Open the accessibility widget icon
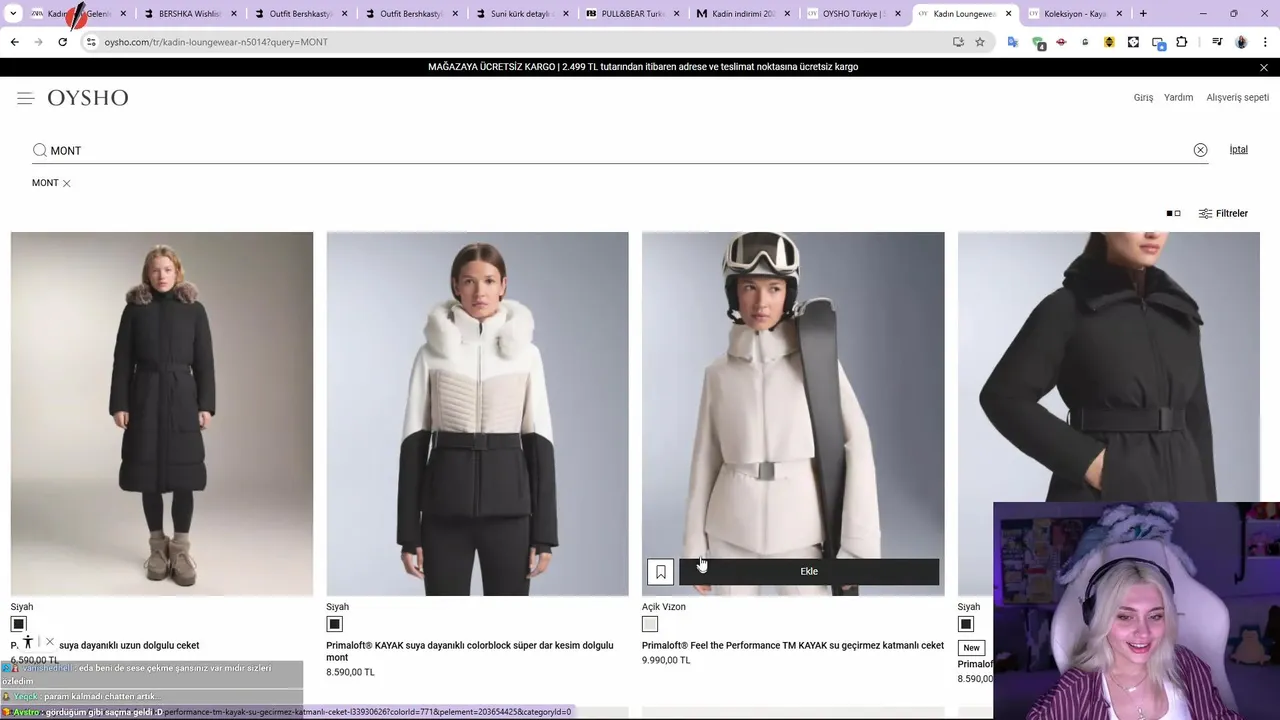Screen dimensions: 1280x720 click(28, 642)
